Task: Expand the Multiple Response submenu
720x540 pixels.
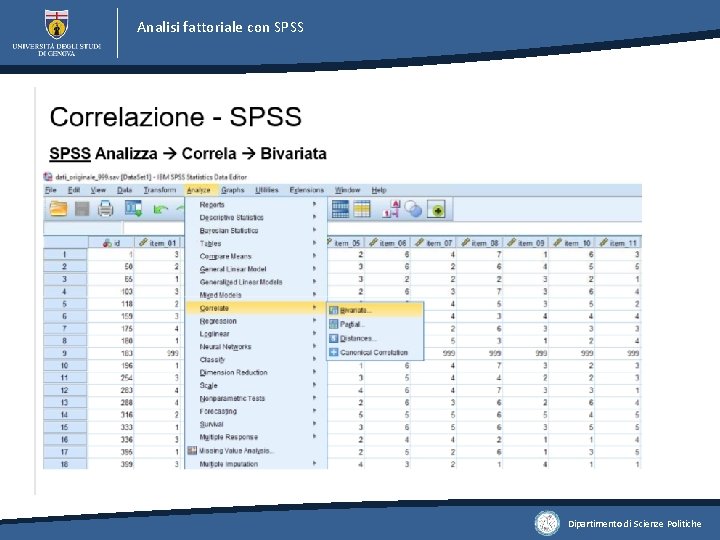Action: point(256,437)
